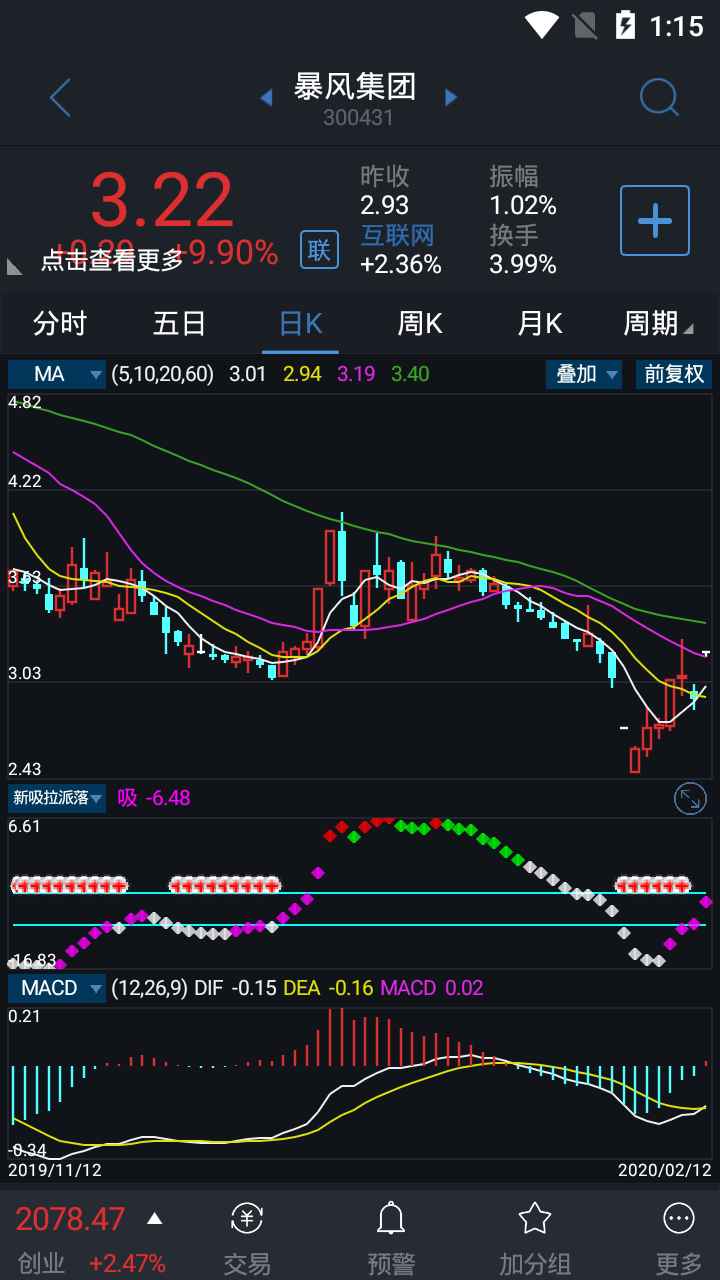Toggle the 前复权 adjustment button
The width and height of the screenshot is (720, 1280).
tap(673, 374)
